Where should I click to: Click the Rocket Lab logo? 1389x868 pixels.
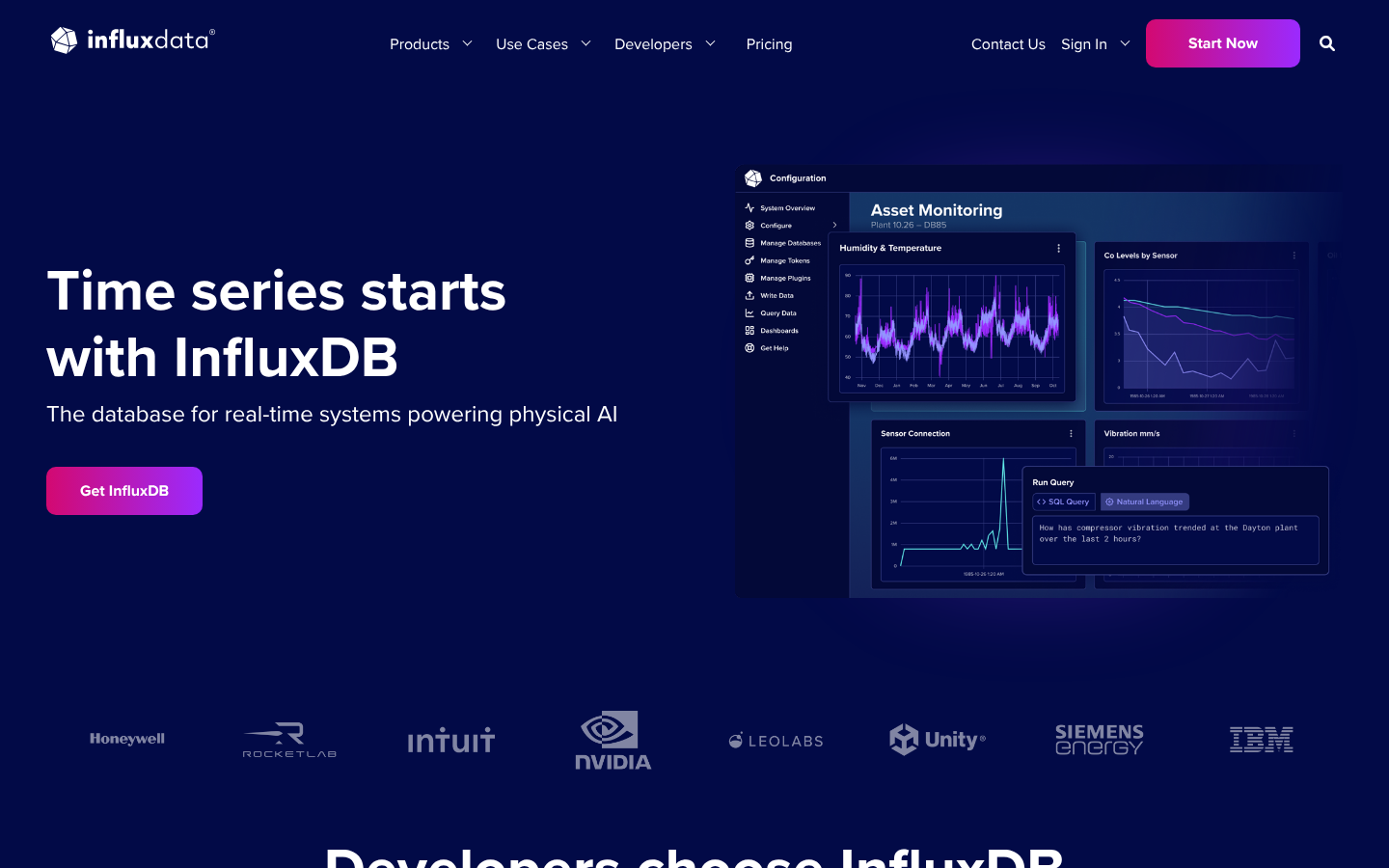click(x=289, y=740)
